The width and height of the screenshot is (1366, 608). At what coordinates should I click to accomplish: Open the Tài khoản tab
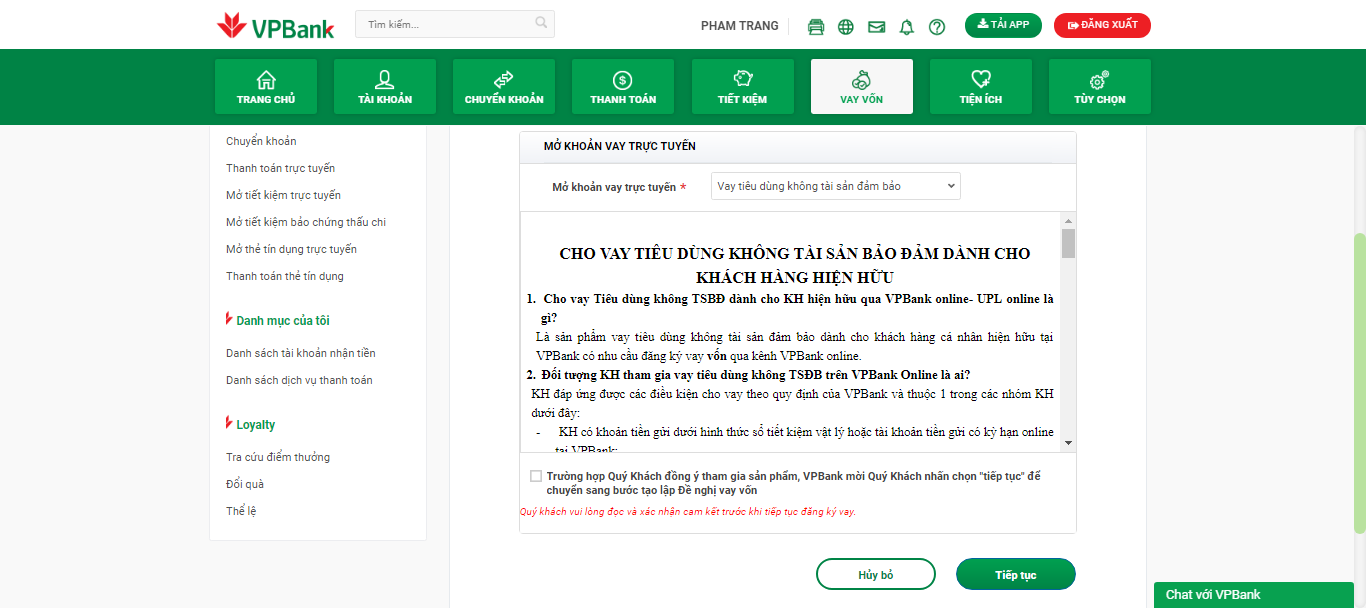[x=385, y=87]
